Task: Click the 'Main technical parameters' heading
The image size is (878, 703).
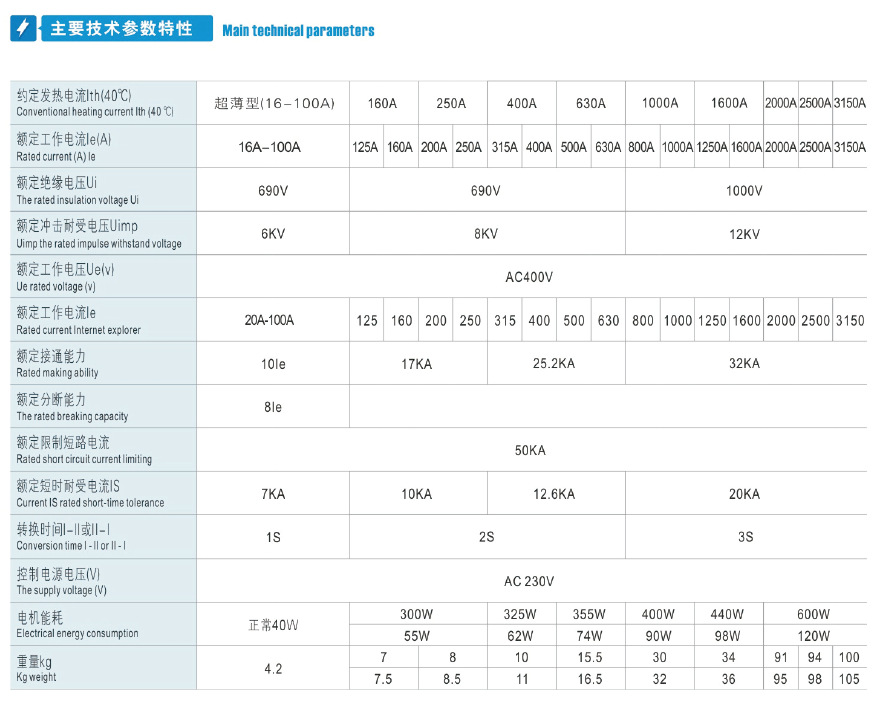Action: pyautogui.click(x=298, y=31)
